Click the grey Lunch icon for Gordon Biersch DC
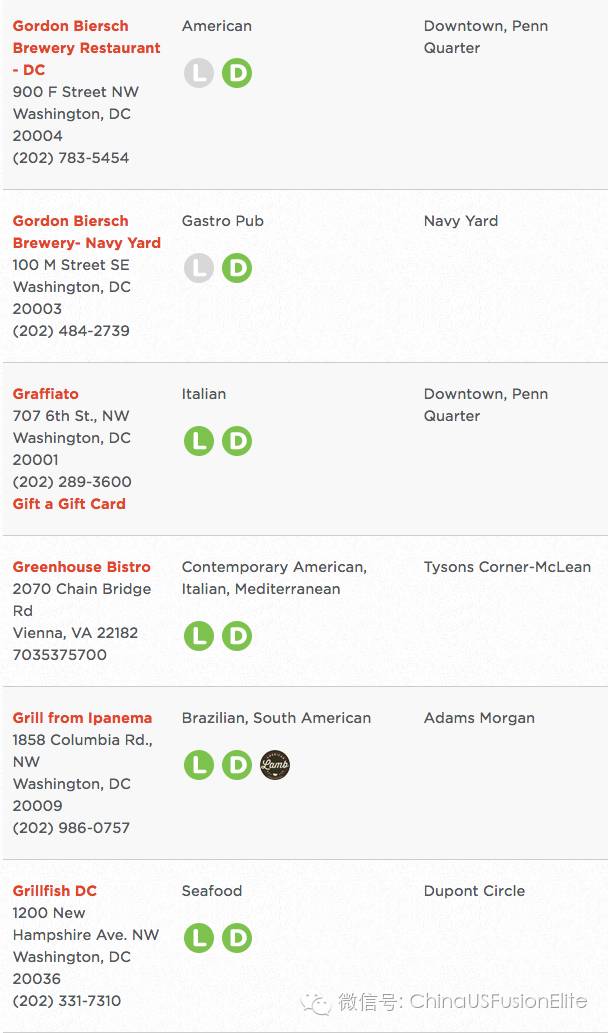 [198, 73]
